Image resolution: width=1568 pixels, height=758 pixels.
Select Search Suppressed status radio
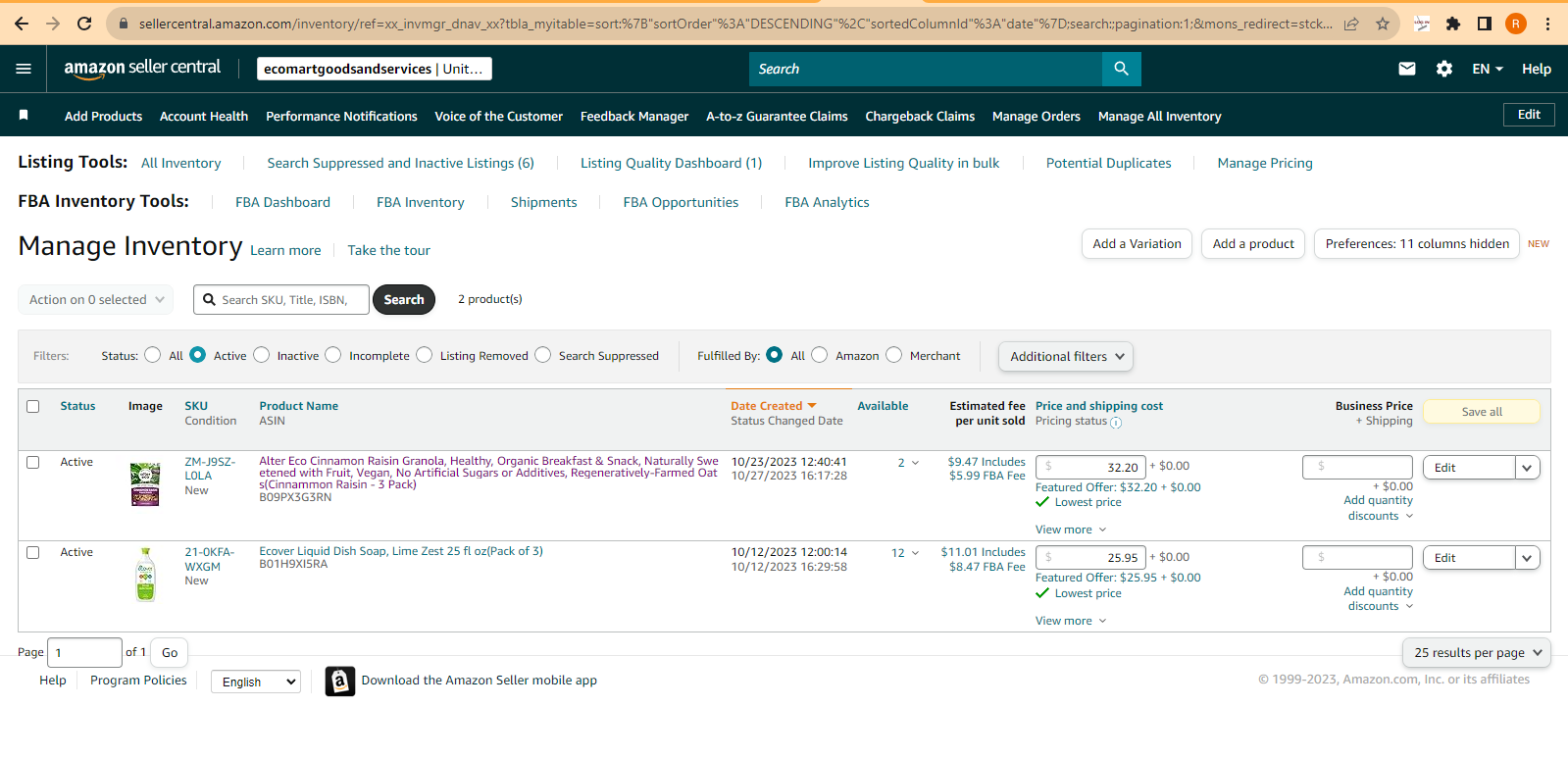coord(543,355)
